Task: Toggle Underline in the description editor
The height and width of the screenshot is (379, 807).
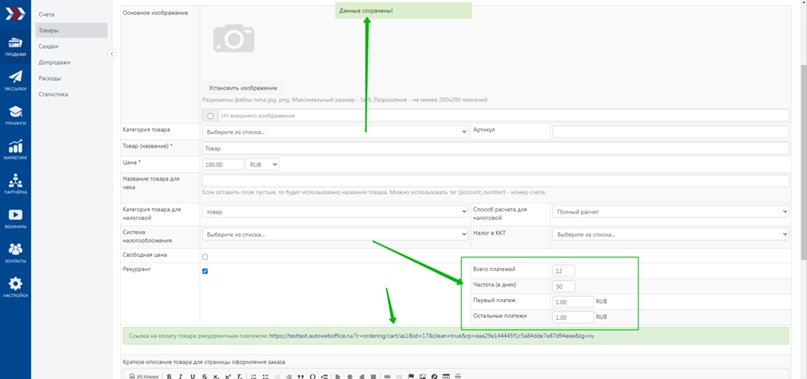Action: [x=192, y=376]
